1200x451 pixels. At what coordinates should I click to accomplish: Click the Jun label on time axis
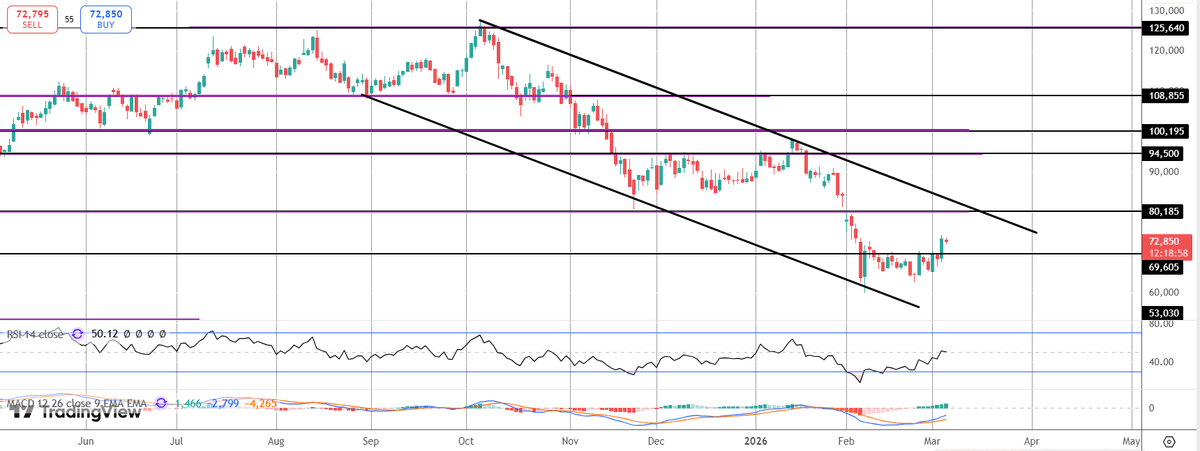(x=86, y=440)
